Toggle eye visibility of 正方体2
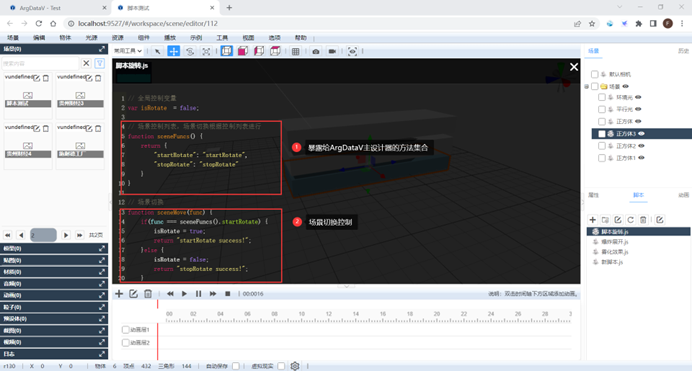The height and width of the screenshot is (371, 692). pyautogui.click(x=642, y=146)
